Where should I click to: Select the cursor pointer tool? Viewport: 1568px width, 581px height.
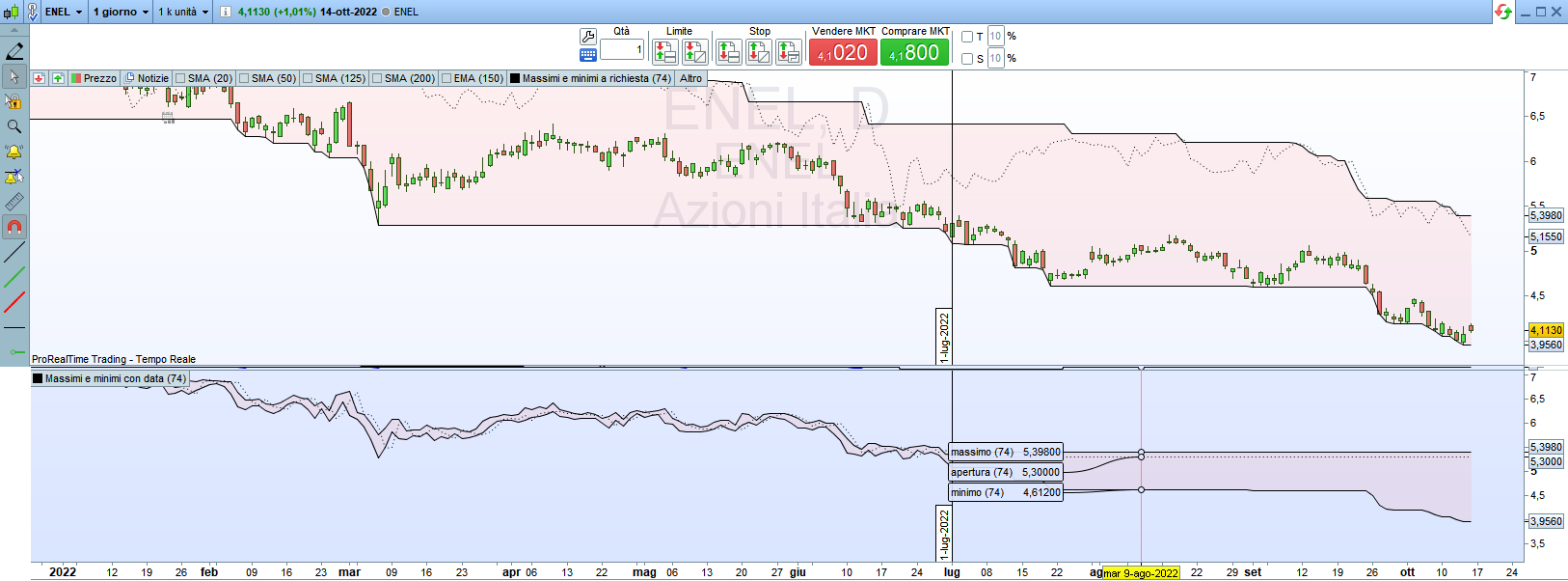pyautogui.click(x=14, y=76)
